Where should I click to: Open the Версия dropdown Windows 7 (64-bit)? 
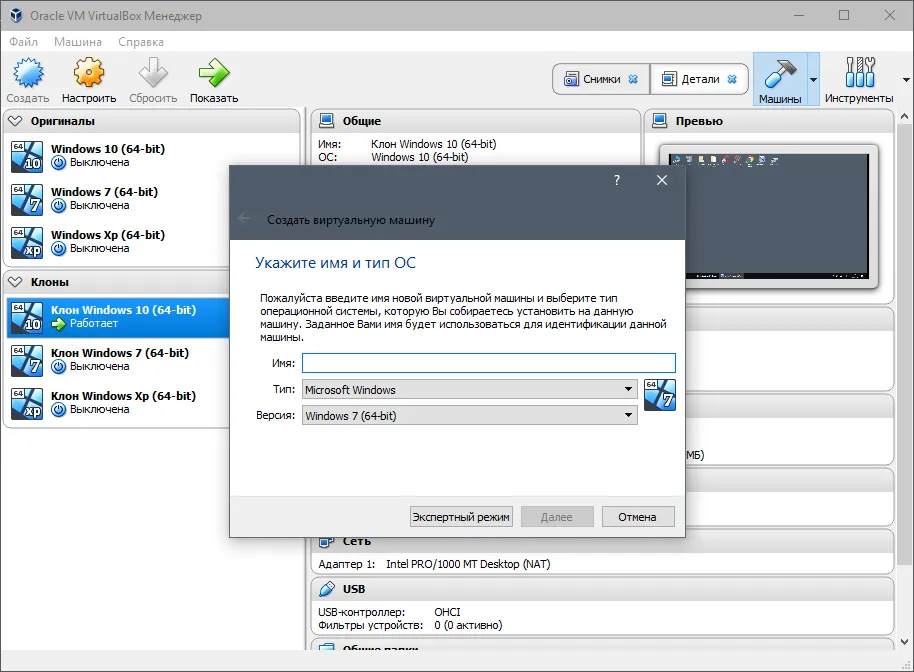coord(469,416)
